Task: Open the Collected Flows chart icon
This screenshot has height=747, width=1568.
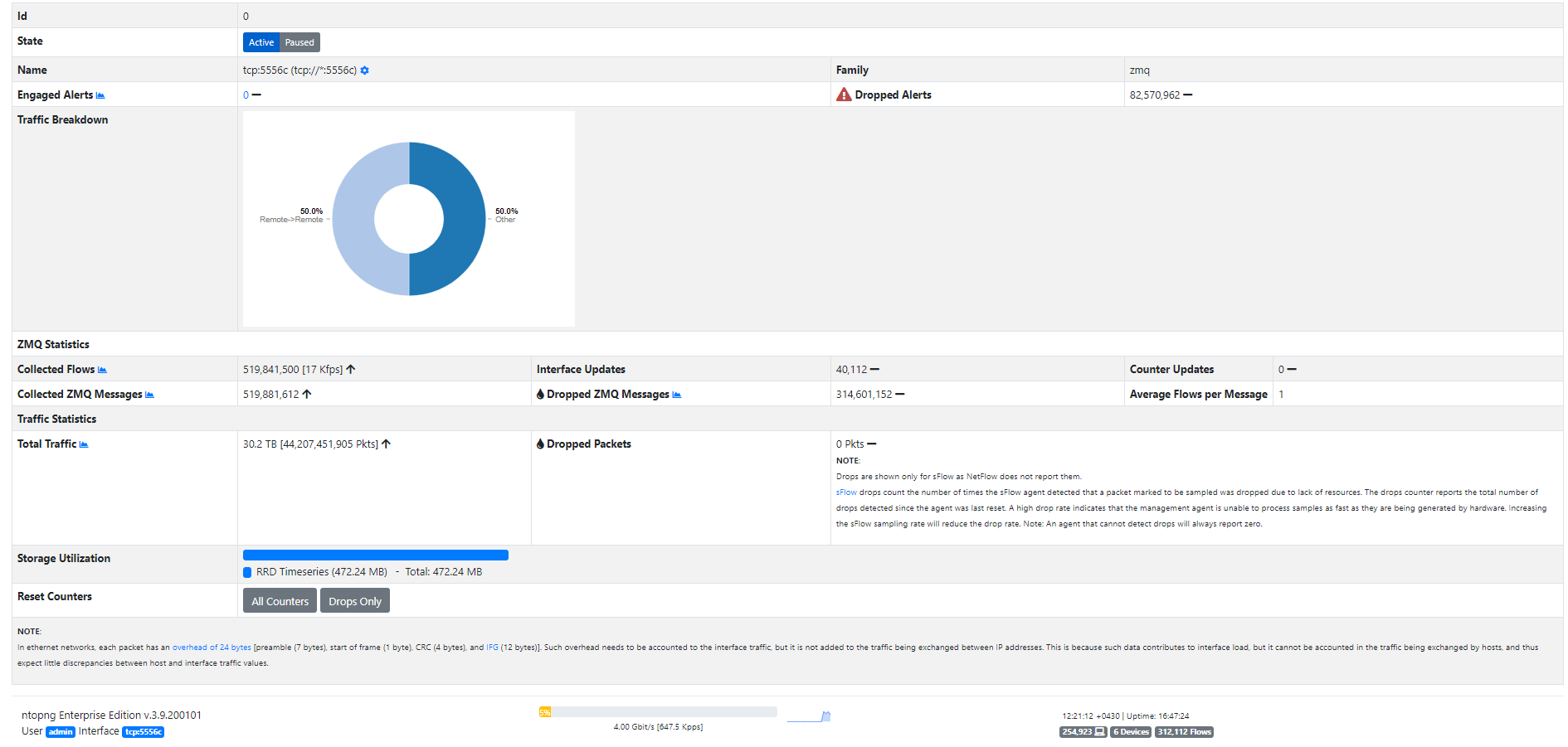Action: [102, 370]
